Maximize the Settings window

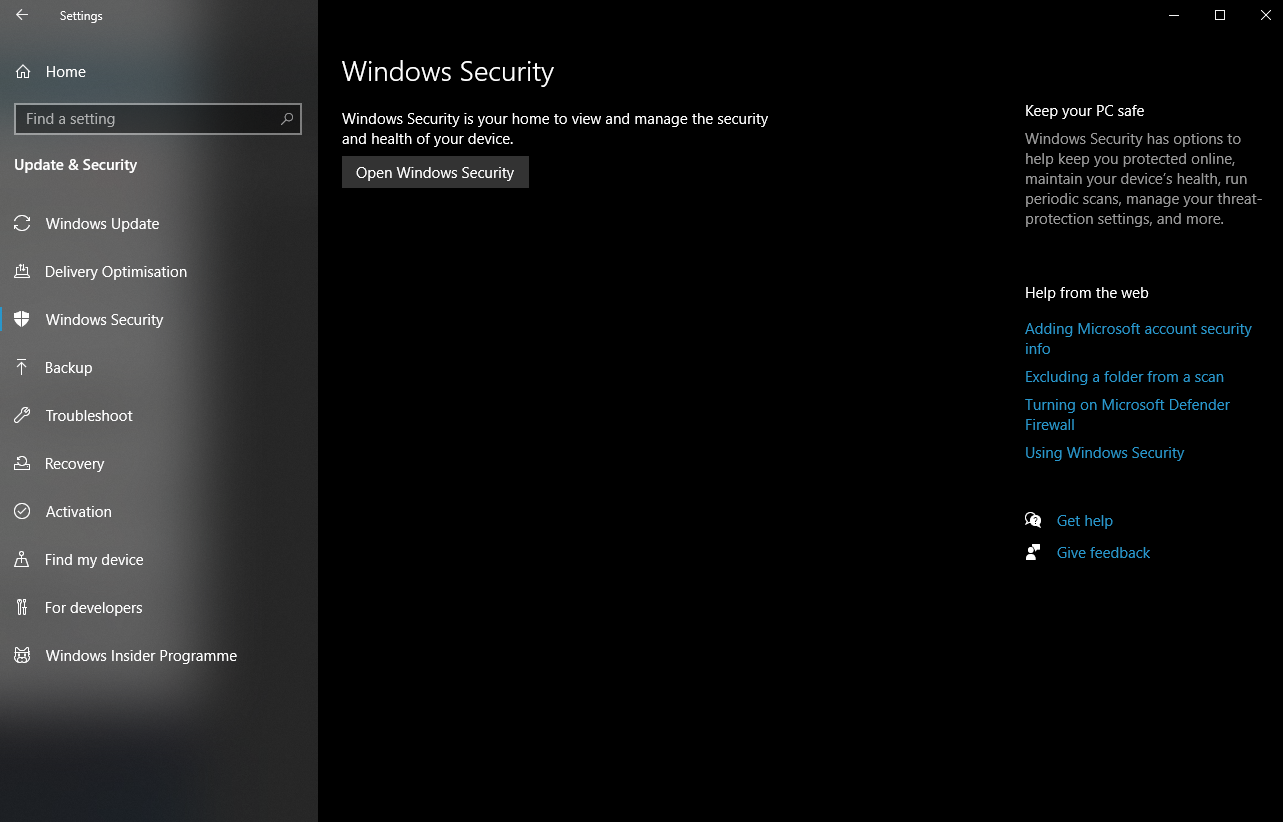pos(1220,15)
